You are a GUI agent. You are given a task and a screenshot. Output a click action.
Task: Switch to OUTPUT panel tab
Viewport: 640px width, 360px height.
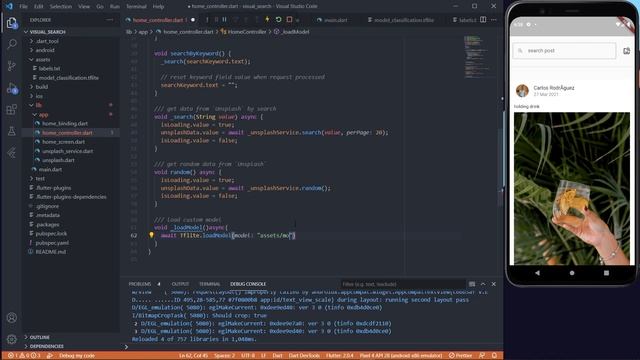(180, 284)
